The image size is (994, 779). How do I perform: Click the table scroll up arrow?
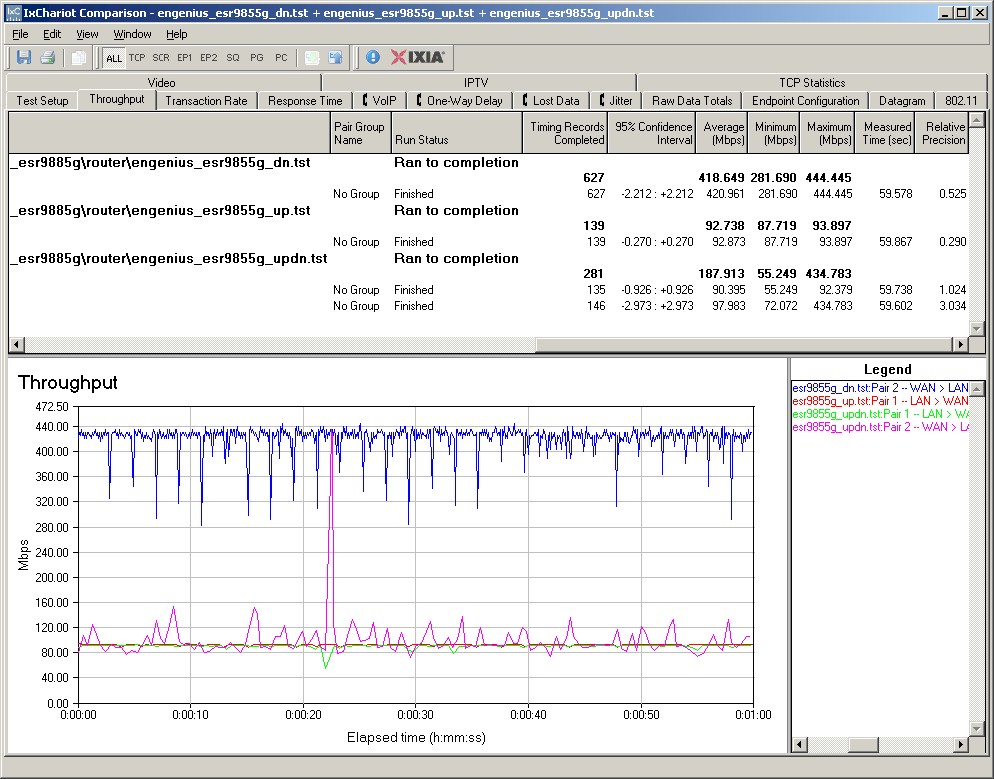coord(977,119)
